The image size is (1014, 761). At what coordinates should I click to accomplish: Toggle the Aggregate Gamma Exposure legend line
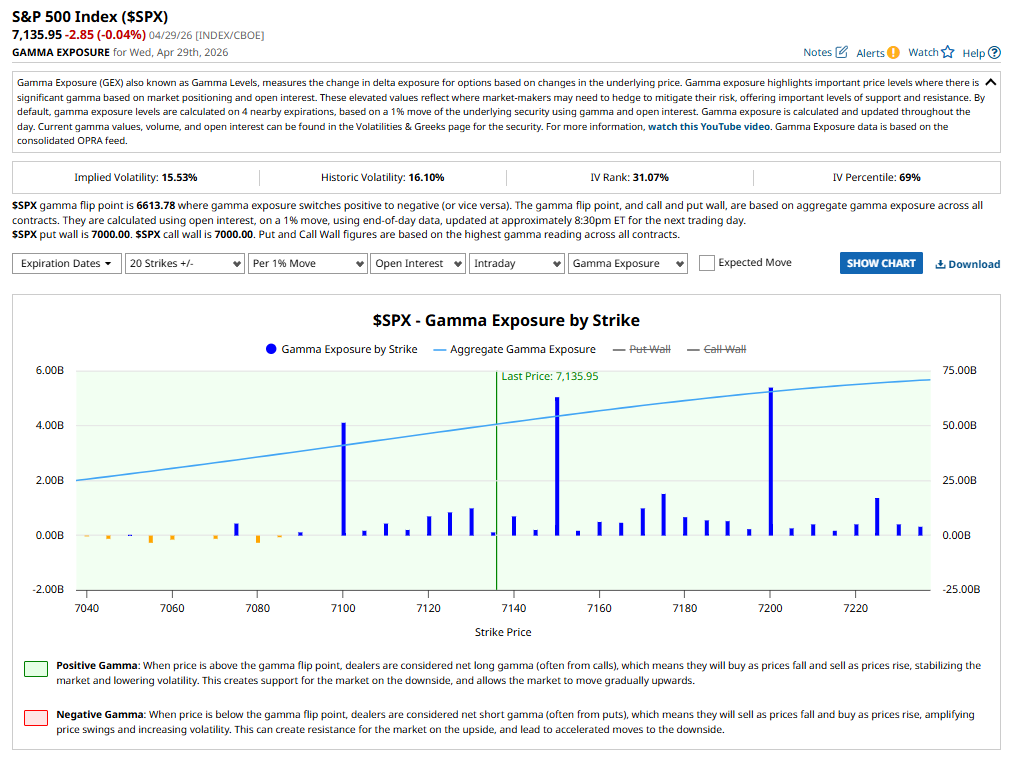[x=514, y=349]
